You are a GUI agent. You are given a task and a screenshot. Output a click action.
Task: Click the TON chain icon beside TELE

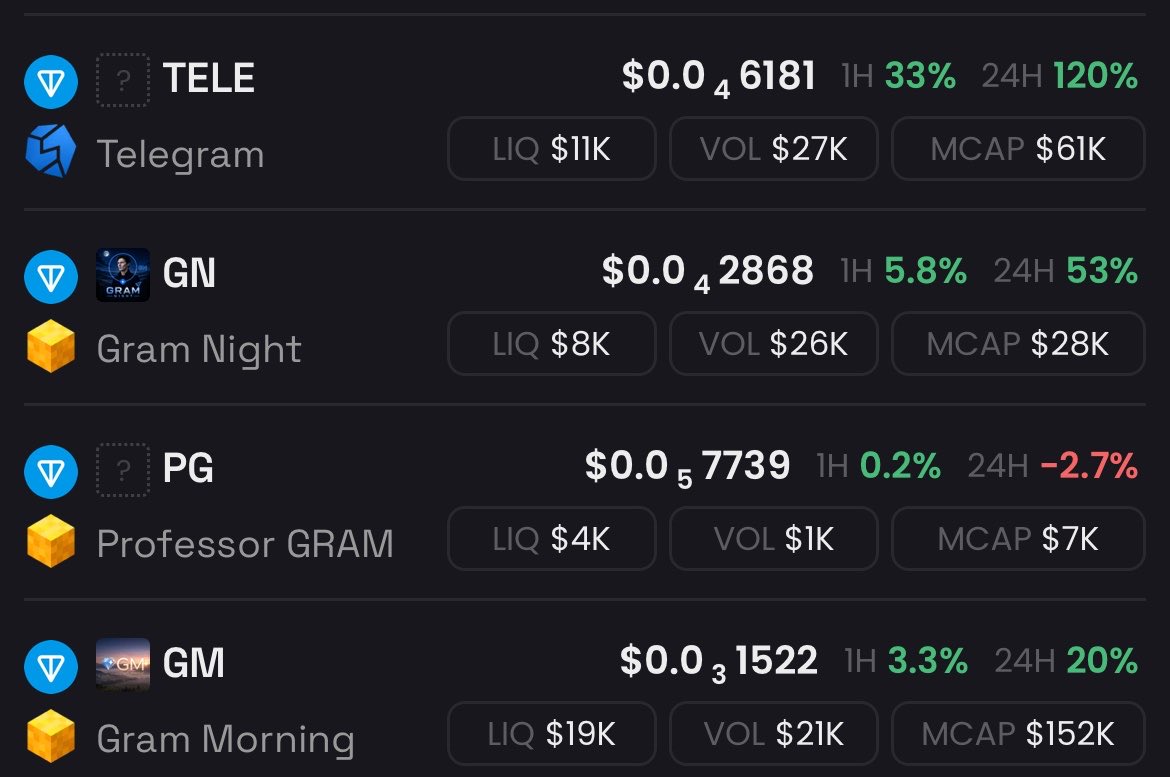[x=51, y=81]
